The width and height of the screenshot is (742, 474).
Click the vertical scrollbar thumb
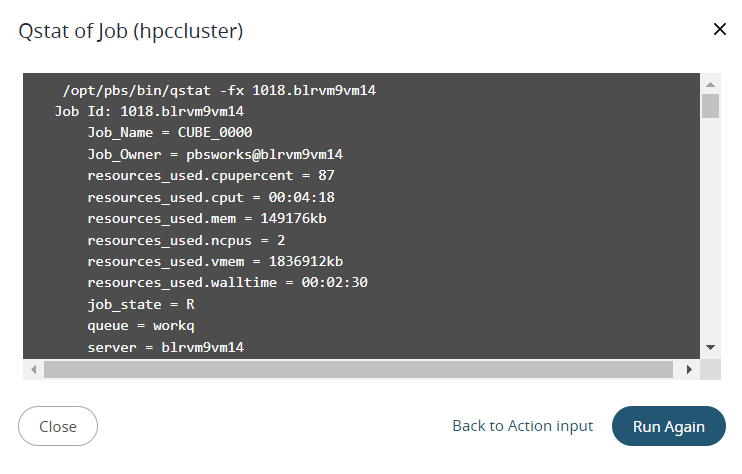coord(710,106)
